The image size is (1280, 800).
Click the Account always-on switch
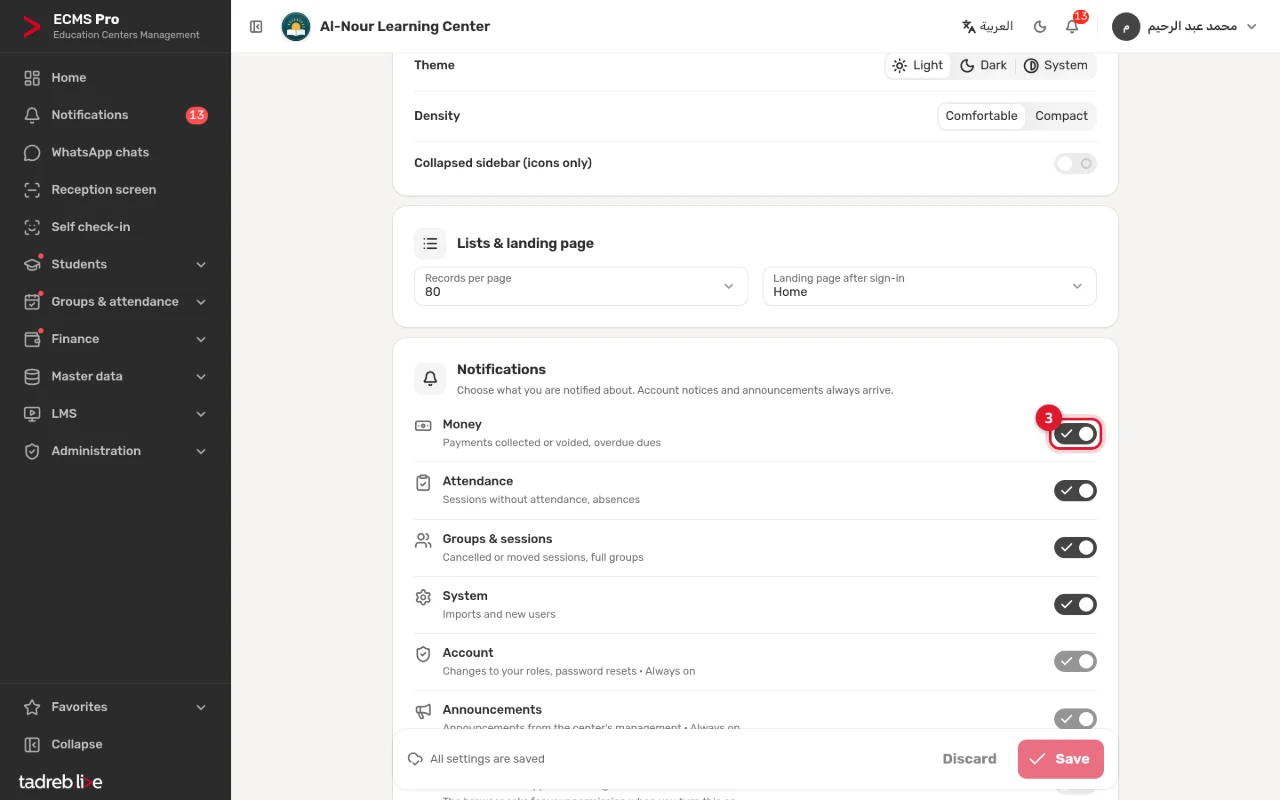[1075, 662]
